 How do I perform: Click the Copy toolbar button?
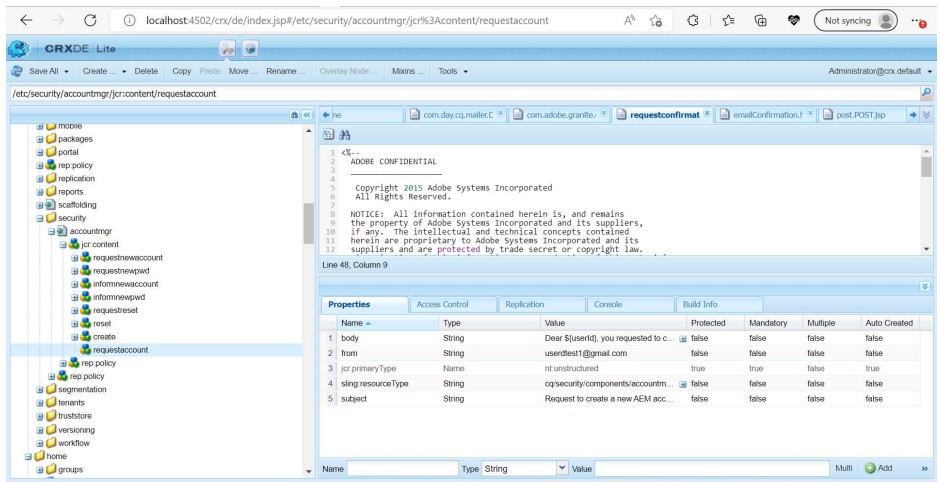point(182,71)
